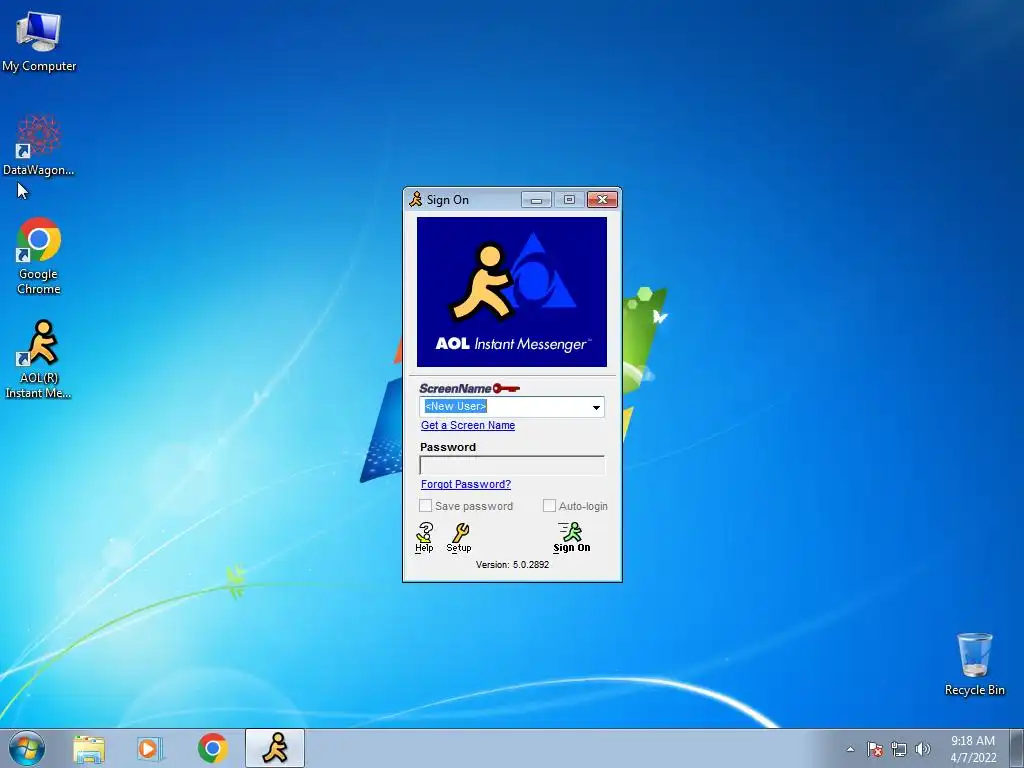
Task: Click the Version: 5.0.2892 text
Action: (512, 564)
